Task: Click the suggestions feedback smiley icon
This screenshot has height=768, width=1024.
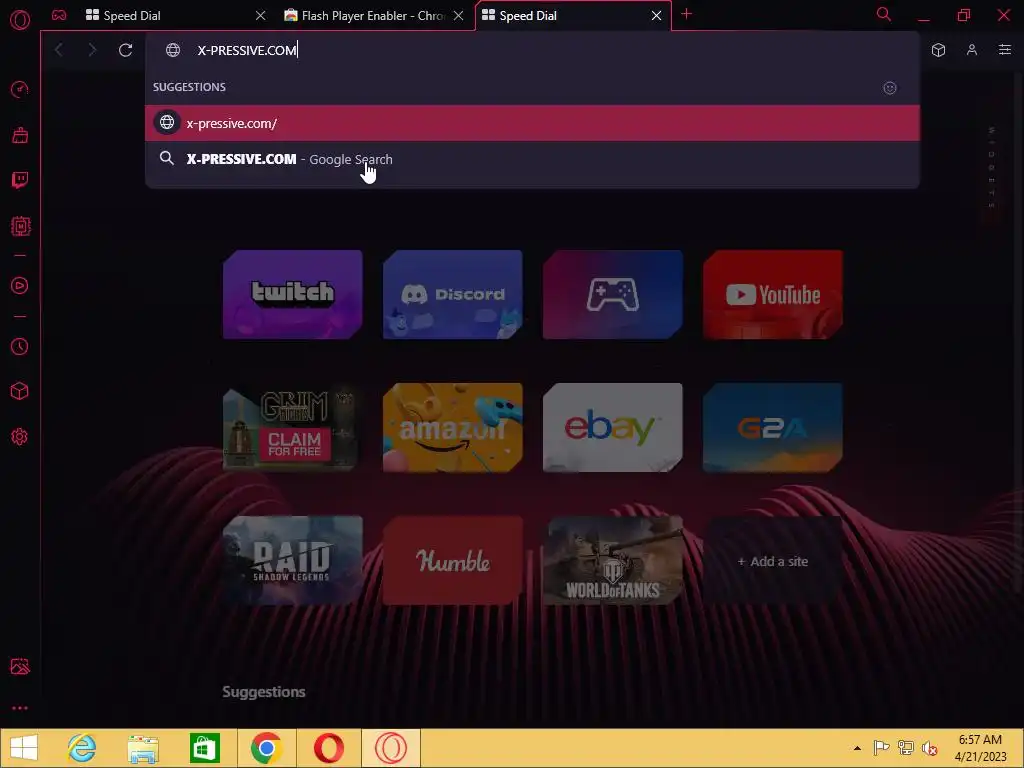Action: (x=889, y=88)
